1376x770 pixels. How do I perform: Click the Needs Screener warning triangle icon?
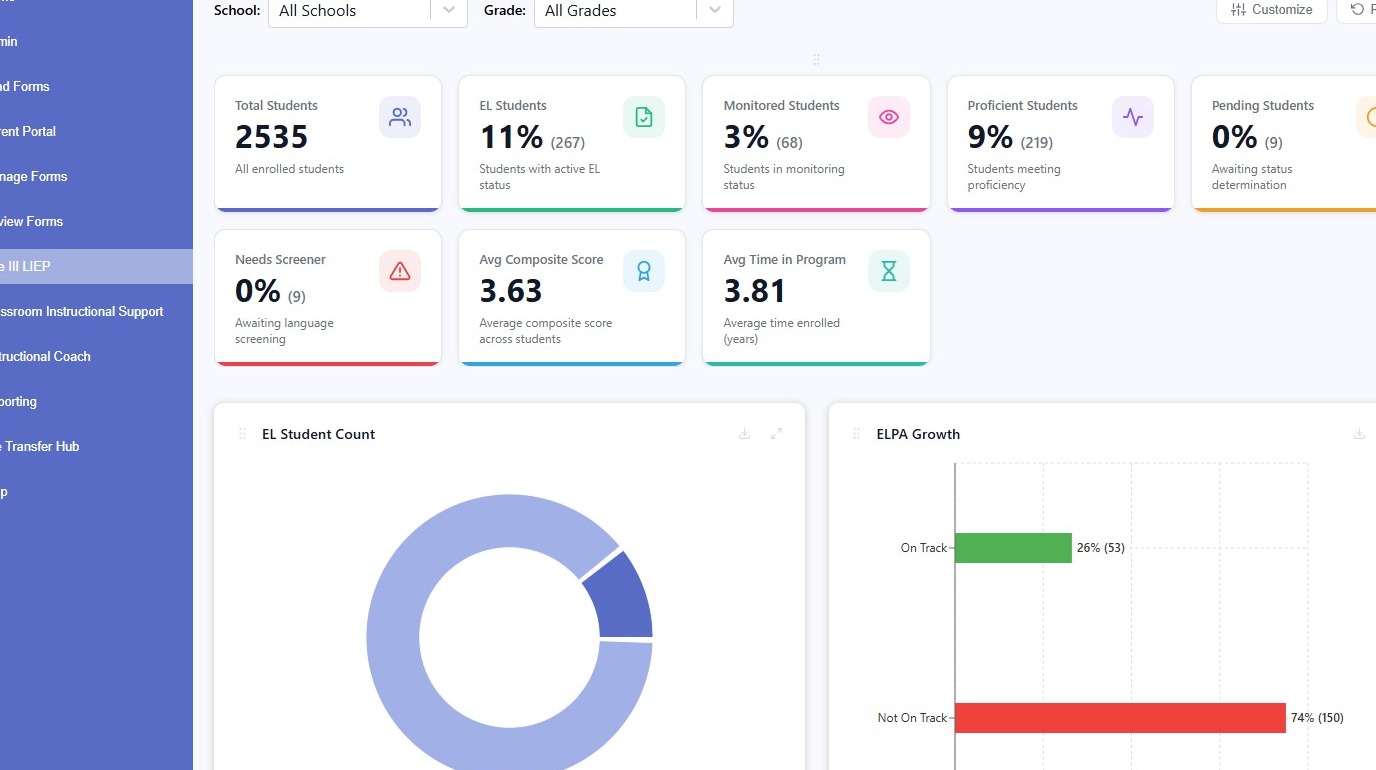tap(400, 271)
